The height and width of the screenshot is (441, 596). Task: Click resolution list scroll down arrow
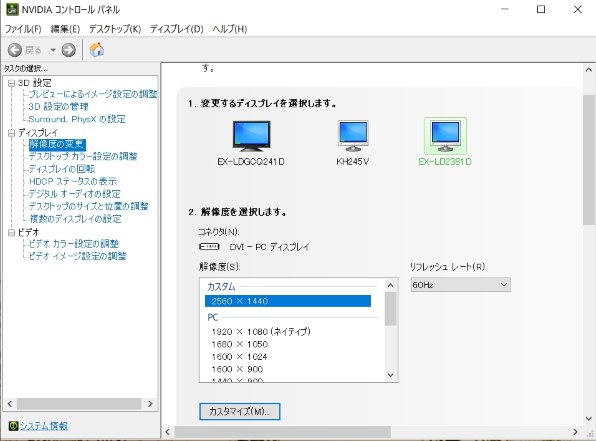(390, 375)
